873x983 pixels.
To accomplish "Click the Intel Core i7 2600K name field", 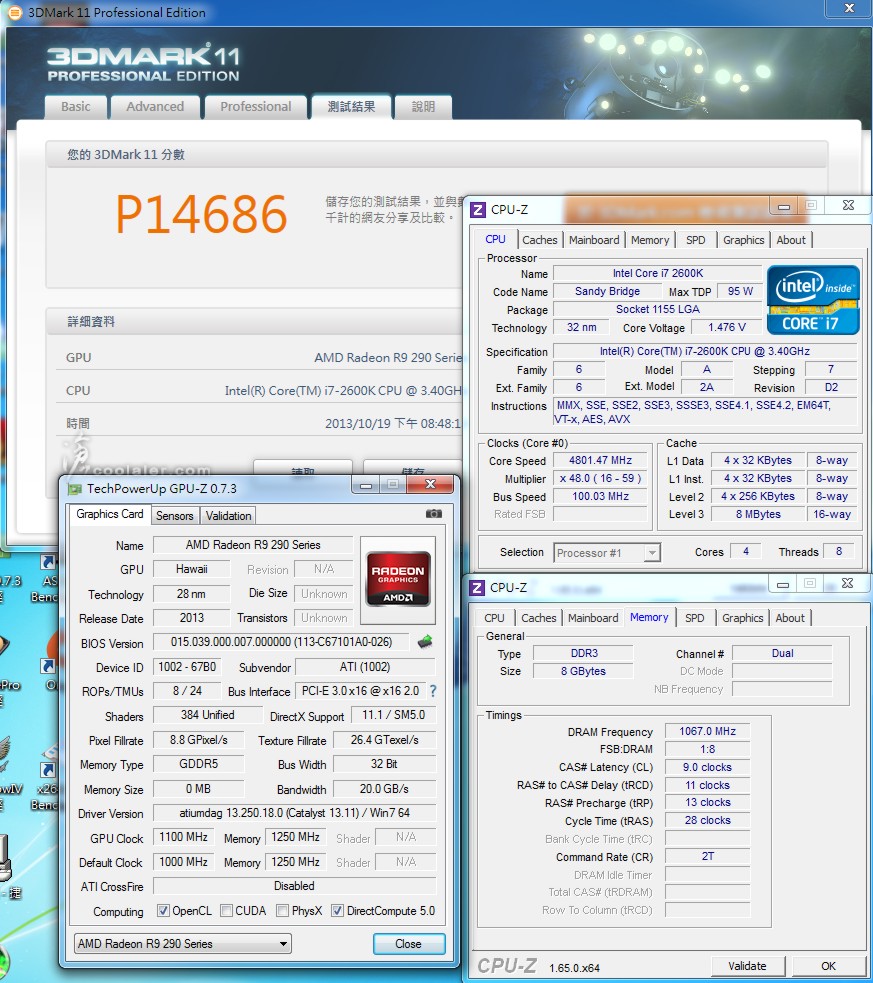I will [x=657, y=273].
